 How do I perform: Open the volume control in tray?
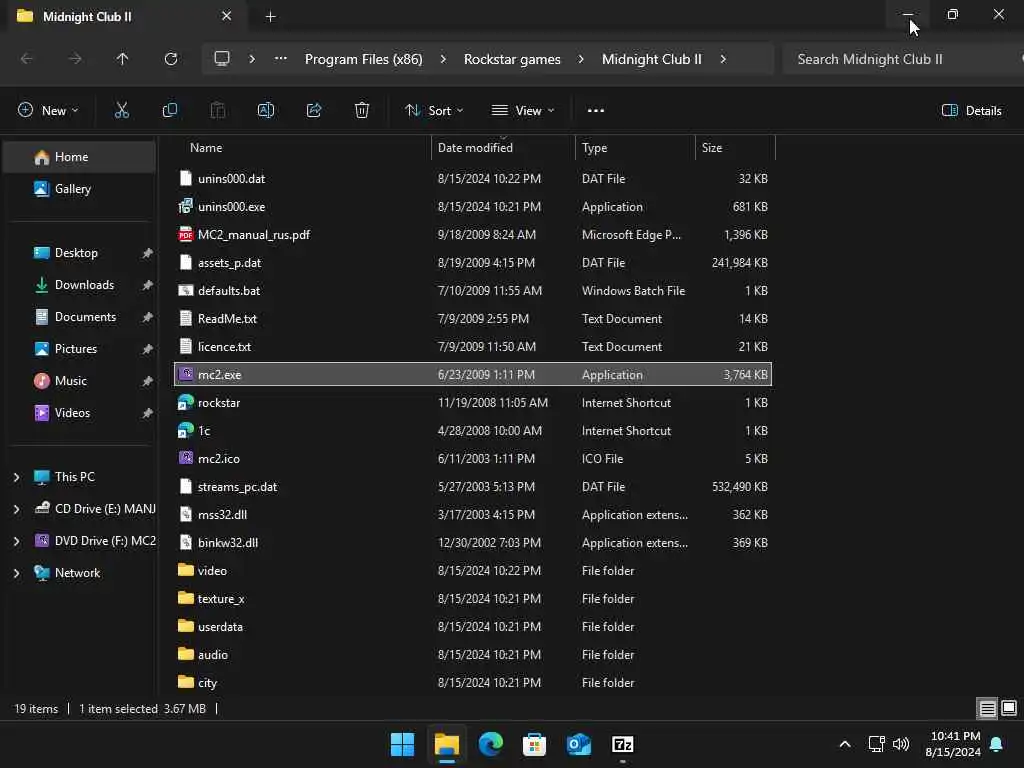click(901, 744)
